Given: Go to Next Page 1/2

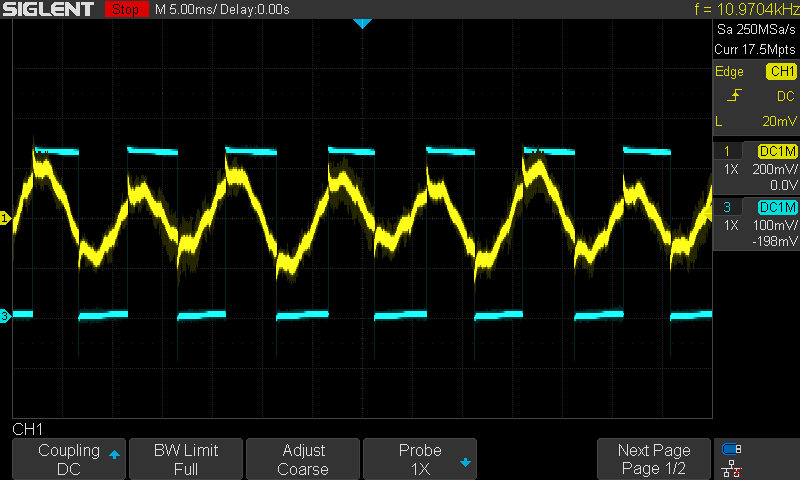Looking at the screenshot, I should (654, 459).
